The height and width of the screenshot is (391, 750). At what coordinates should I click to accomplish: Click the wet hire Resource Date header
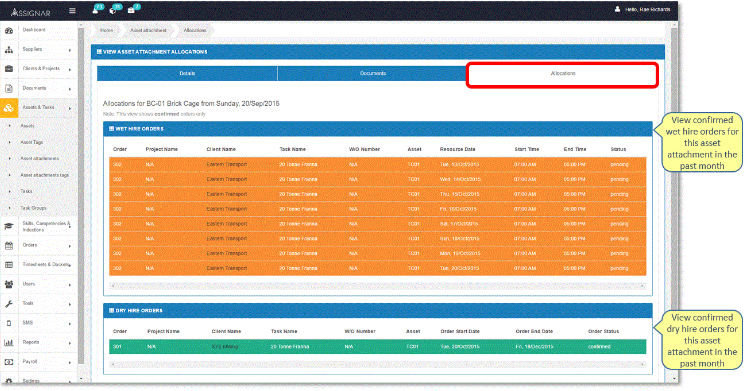click(x=457, y=149)
